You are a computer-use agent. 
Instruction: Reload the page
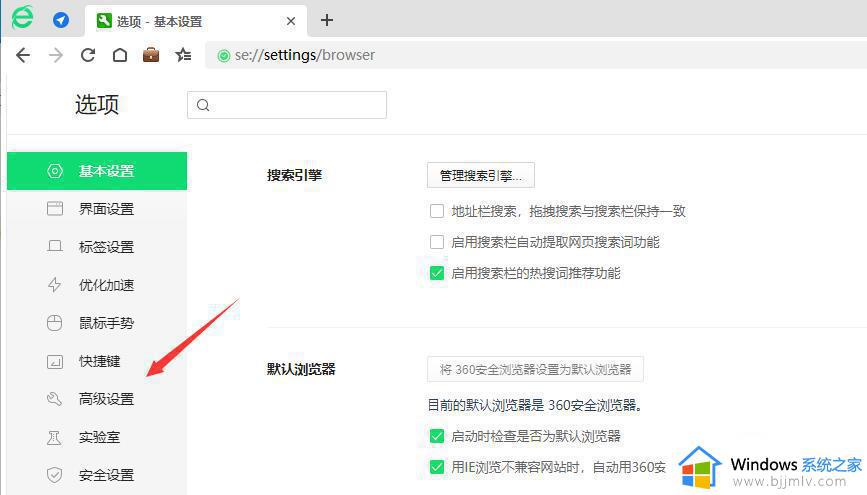tap(88, 55)
